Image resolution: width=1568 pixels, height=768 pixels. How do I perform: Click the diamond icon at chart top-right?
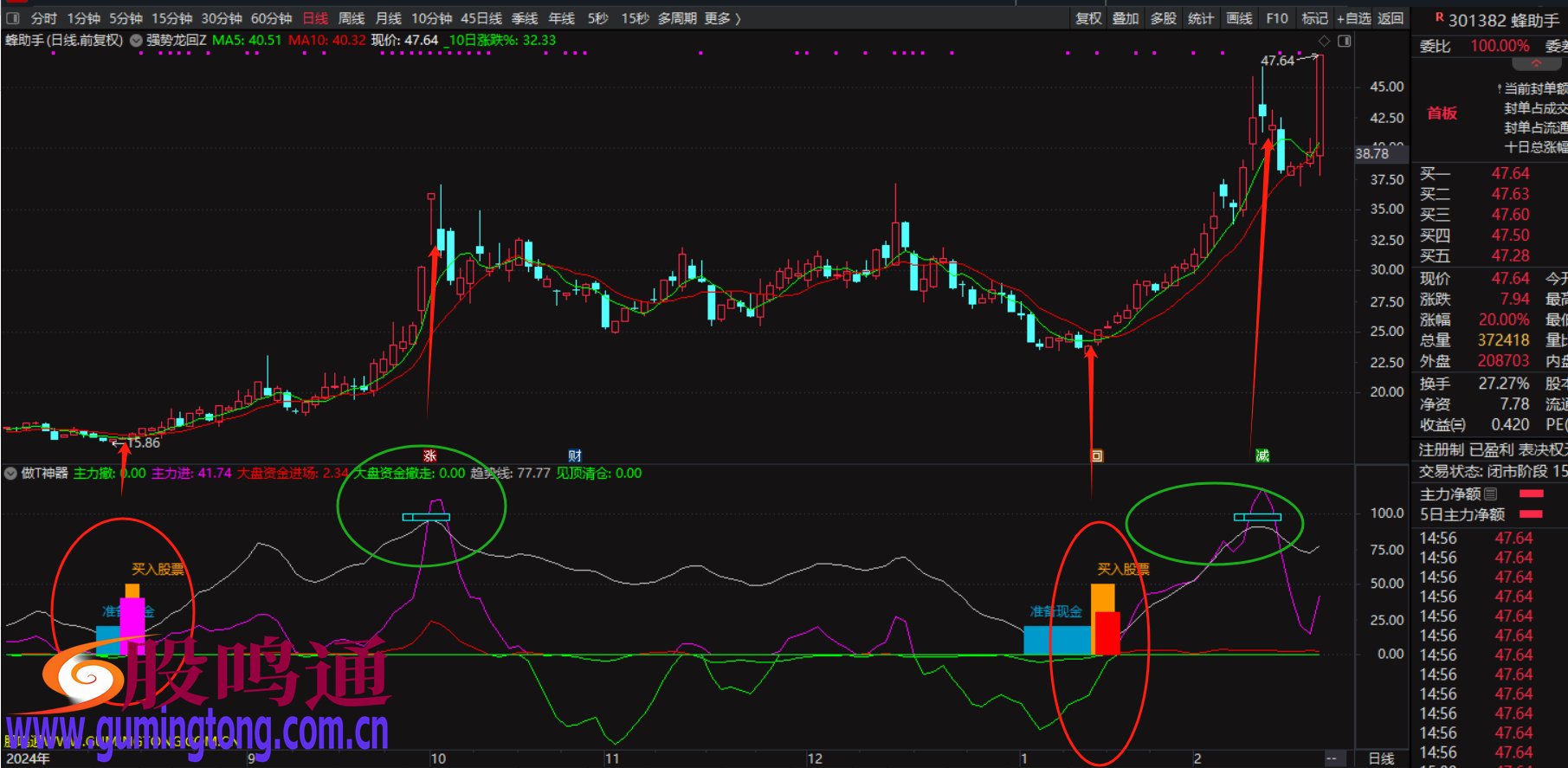click(x=1324, y=41)
